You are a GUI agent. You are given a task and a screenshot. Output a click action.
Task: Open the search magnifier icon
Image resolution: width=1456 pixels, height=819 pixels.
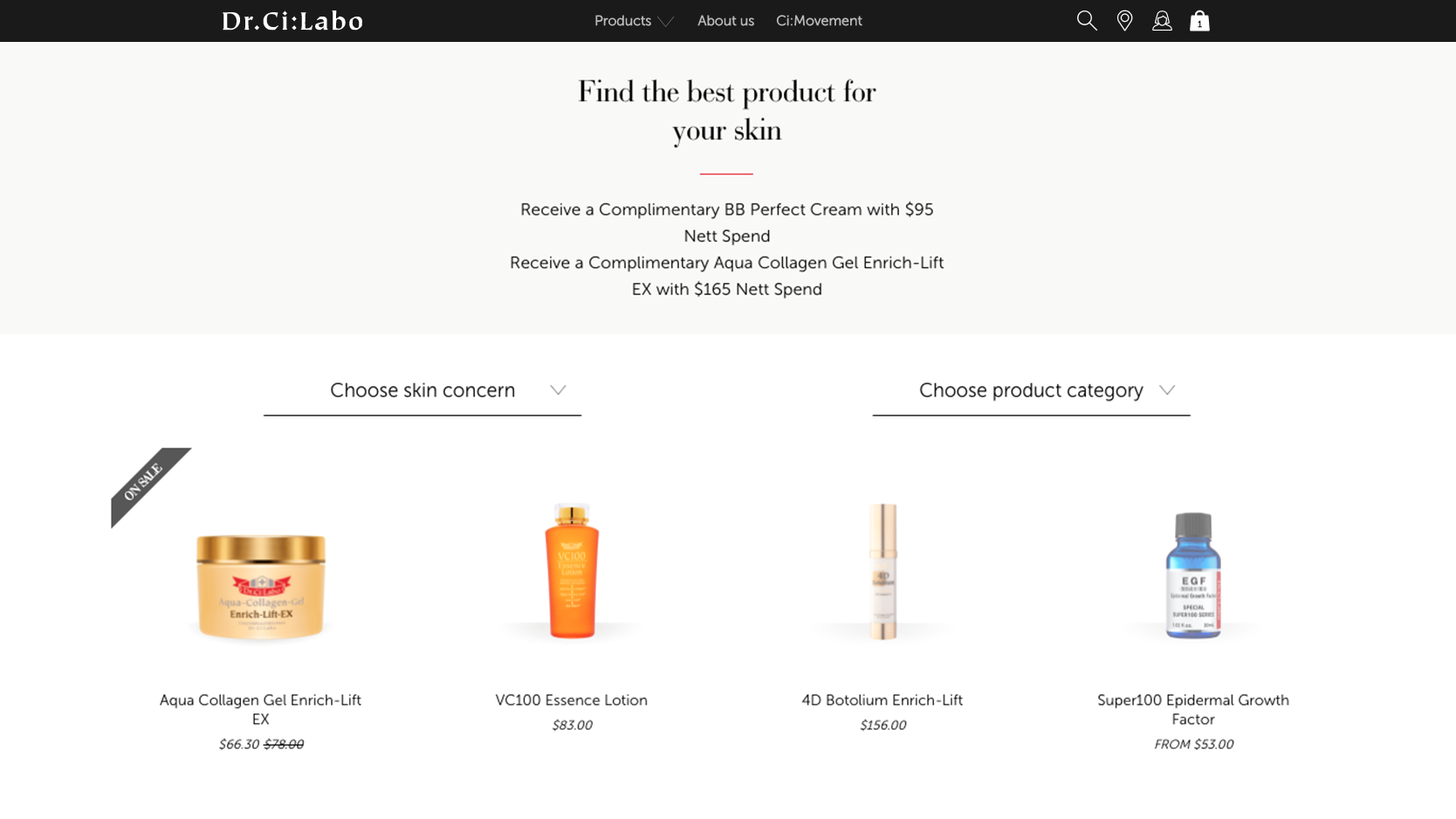point(1086,21)
